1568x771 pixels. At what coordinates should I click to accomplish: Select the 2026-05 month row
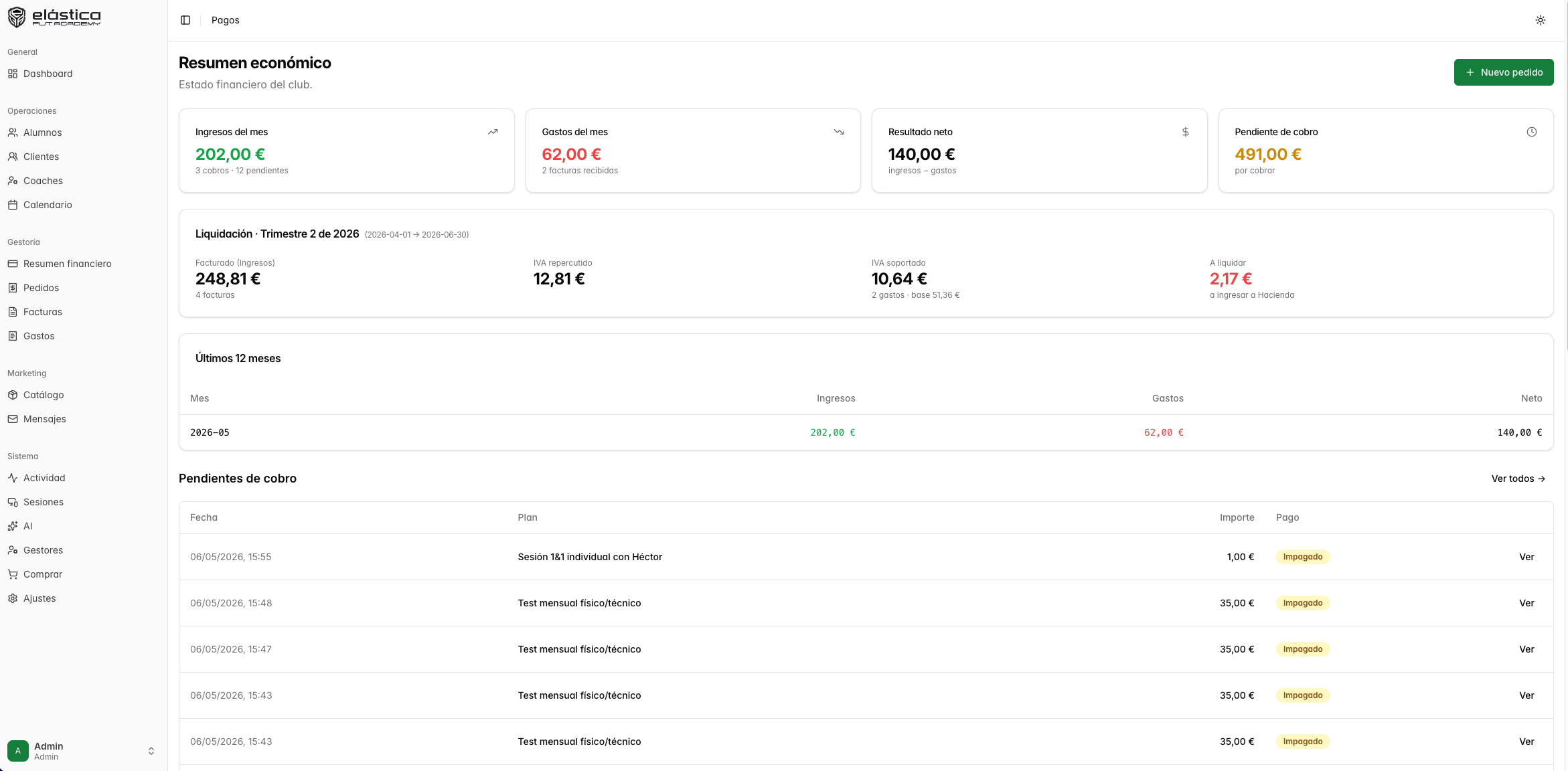tap(866, 432)
